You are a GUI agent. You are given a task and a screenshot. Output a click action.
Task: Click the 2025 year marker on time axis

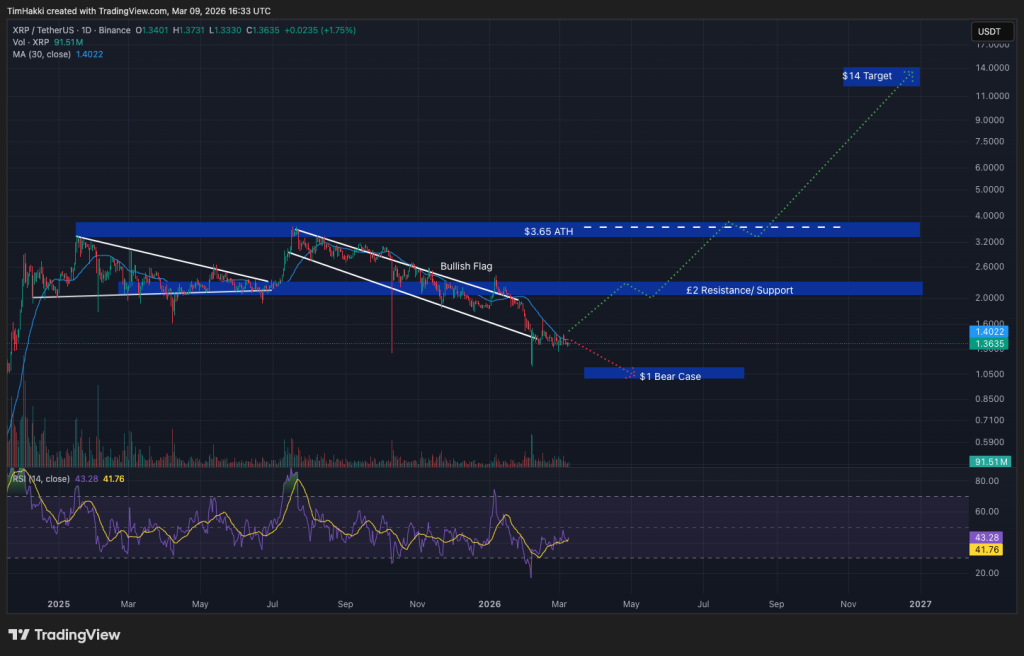coord(58,604)
